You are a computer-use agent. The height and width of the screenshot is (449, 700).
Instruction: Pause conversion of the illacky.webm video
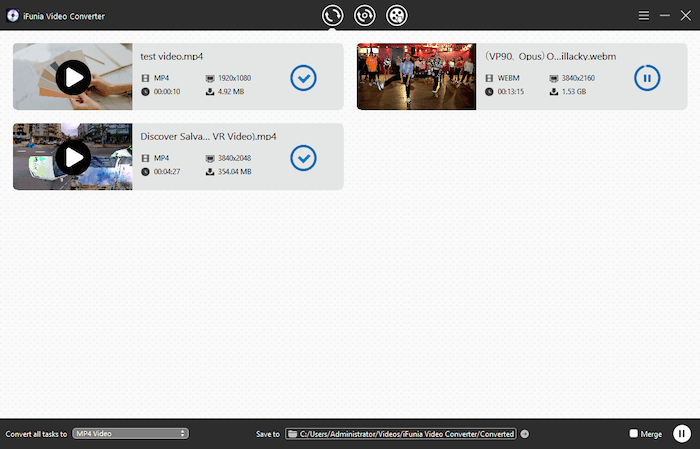click(647, 77)
